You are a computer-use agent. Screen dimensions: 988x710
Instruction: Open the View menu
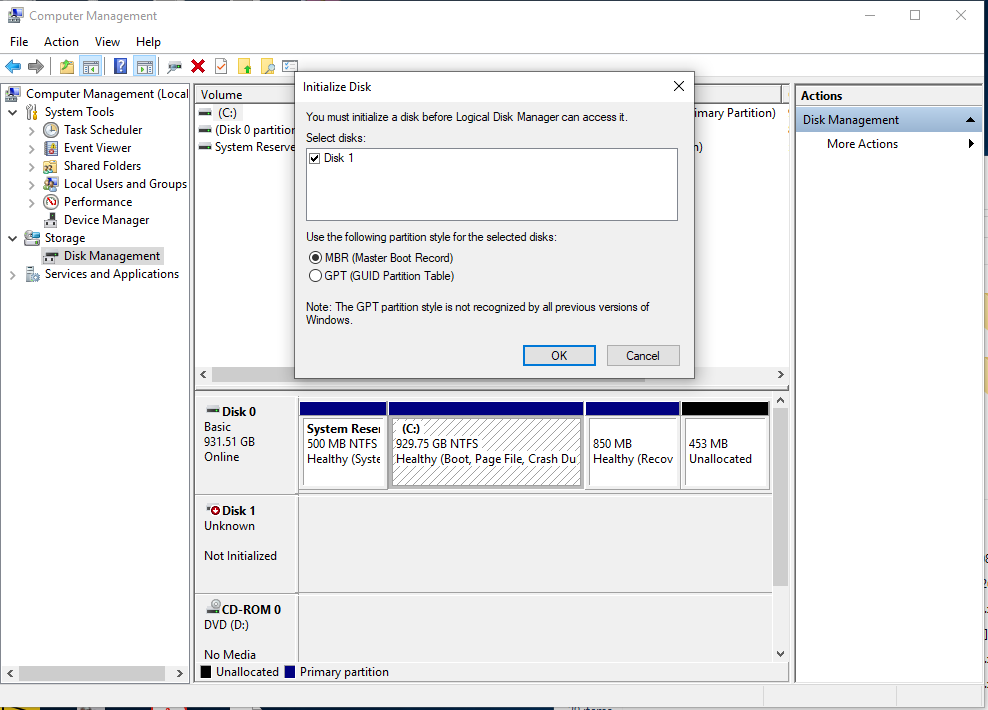pyautogui.click(x=107, y=42)
